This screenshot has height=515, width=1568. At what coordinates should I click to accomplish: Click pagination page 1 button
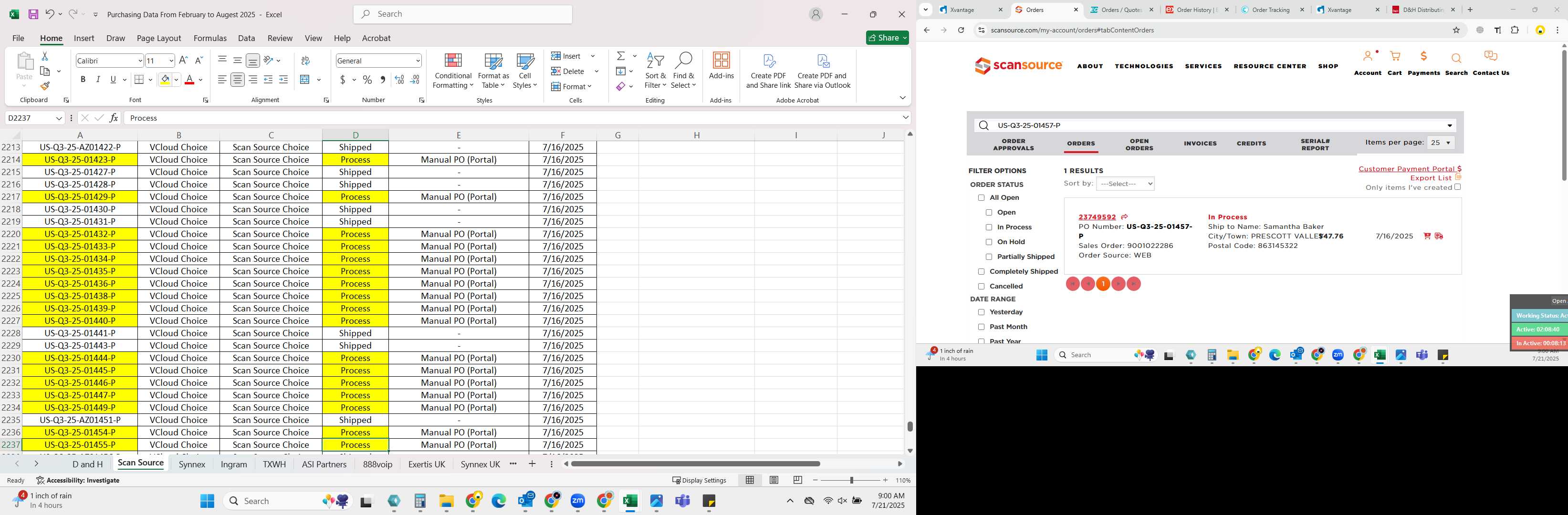(1103, 284)
